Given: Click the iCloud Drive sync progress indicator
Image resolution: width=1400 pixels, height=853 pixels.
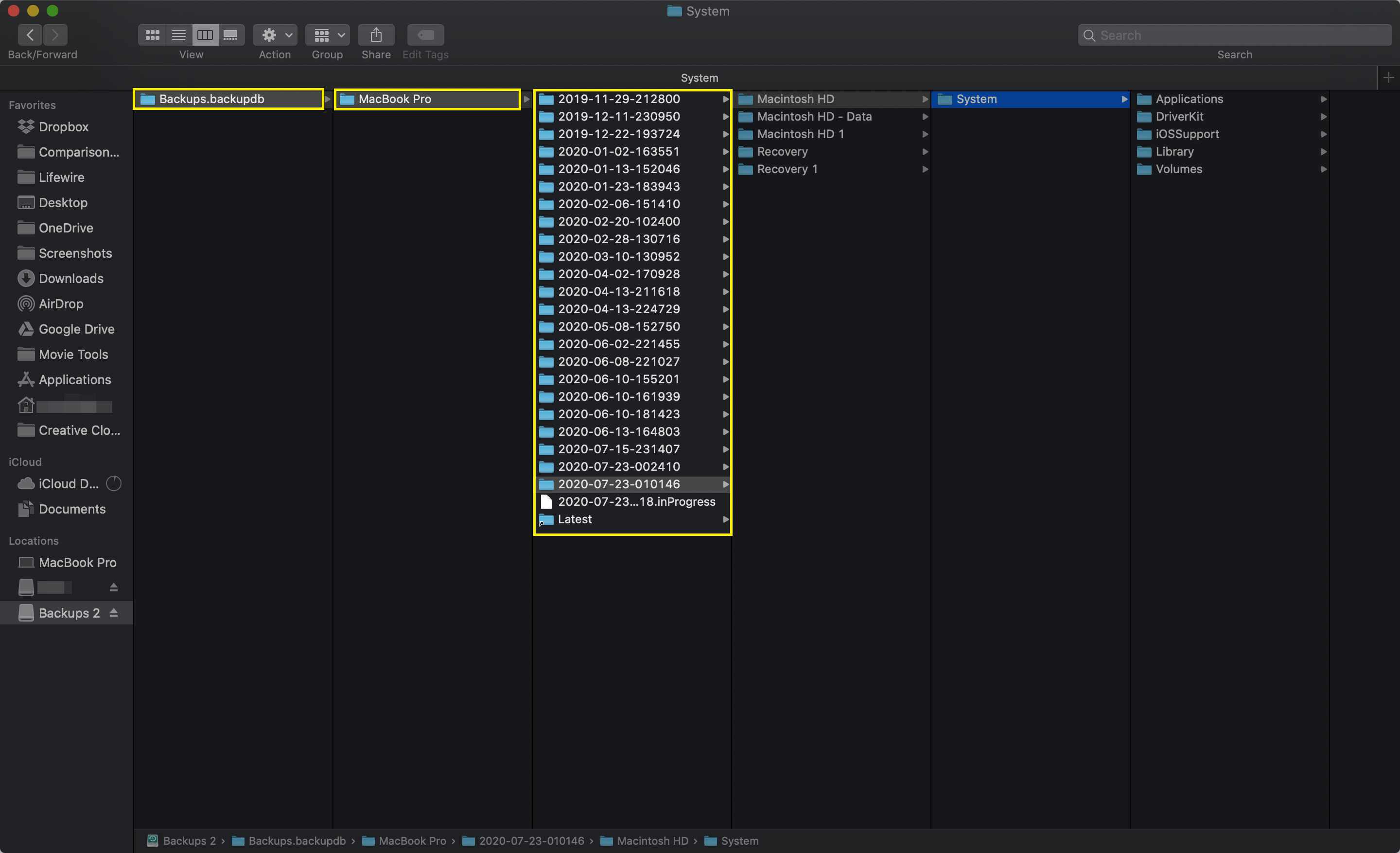Looking at the screenshot, I should coord(114,483).
